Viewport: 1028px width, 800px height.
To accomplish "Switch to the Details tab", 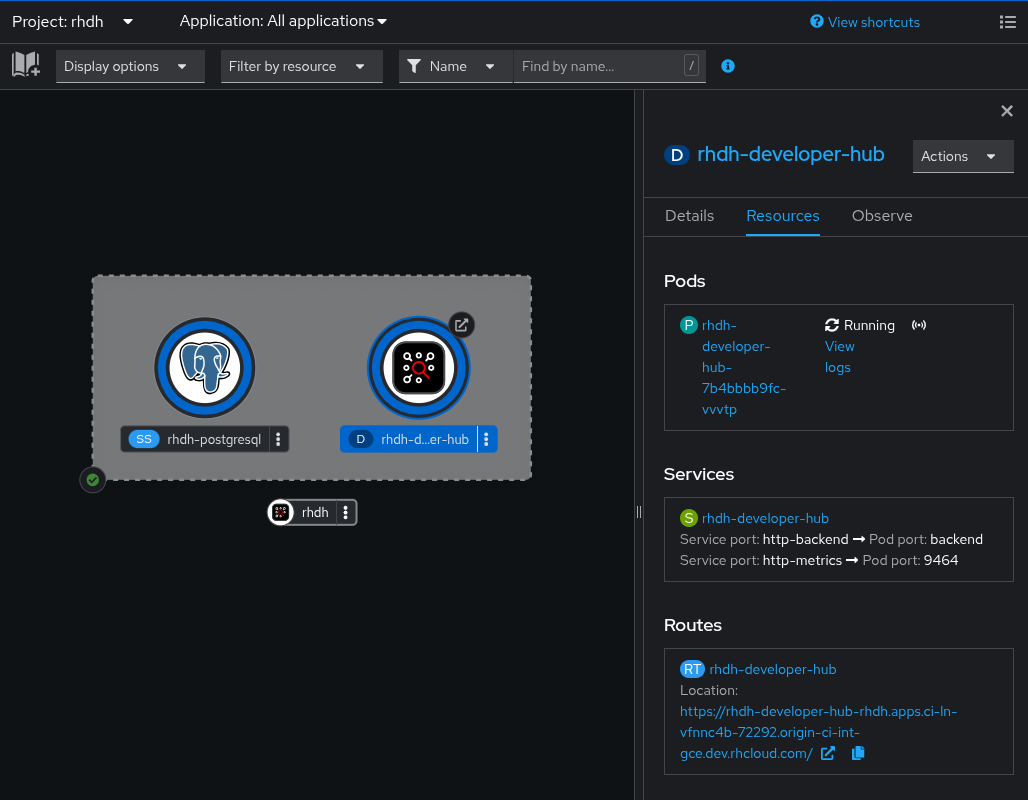I will (689, 216).
